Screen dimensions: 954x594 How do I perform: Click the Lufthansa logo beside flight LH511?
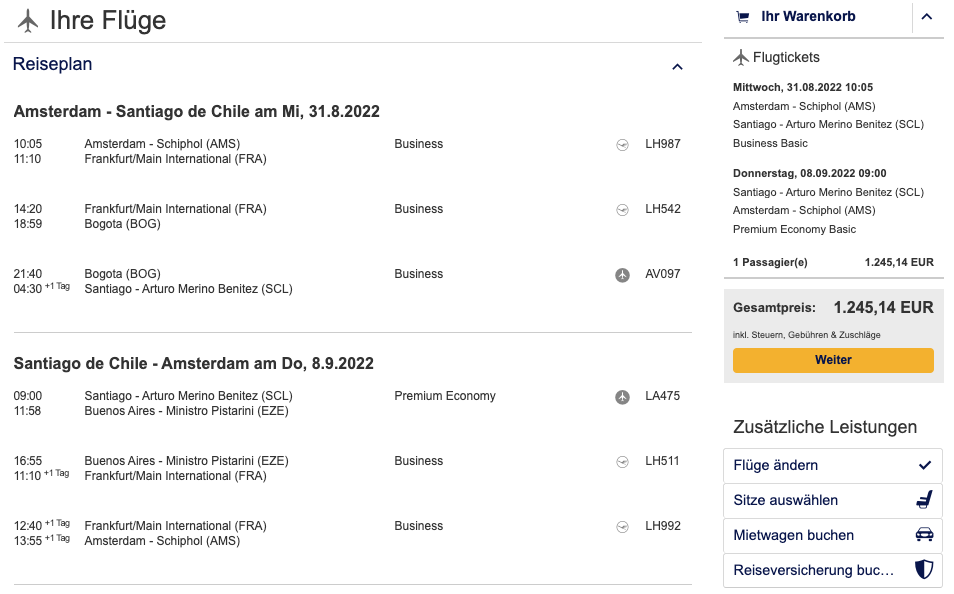coord(622,461)
